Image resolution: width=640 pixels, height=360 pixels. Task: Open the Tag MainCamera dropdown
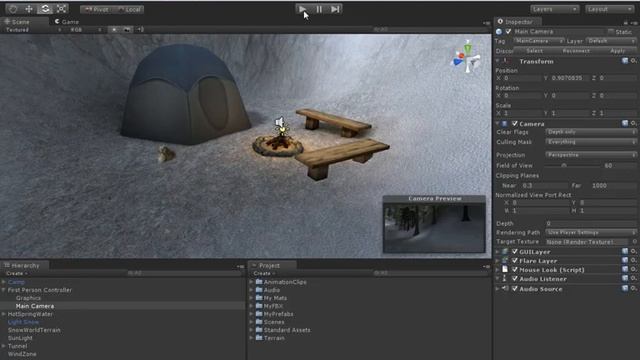(538, 41)
